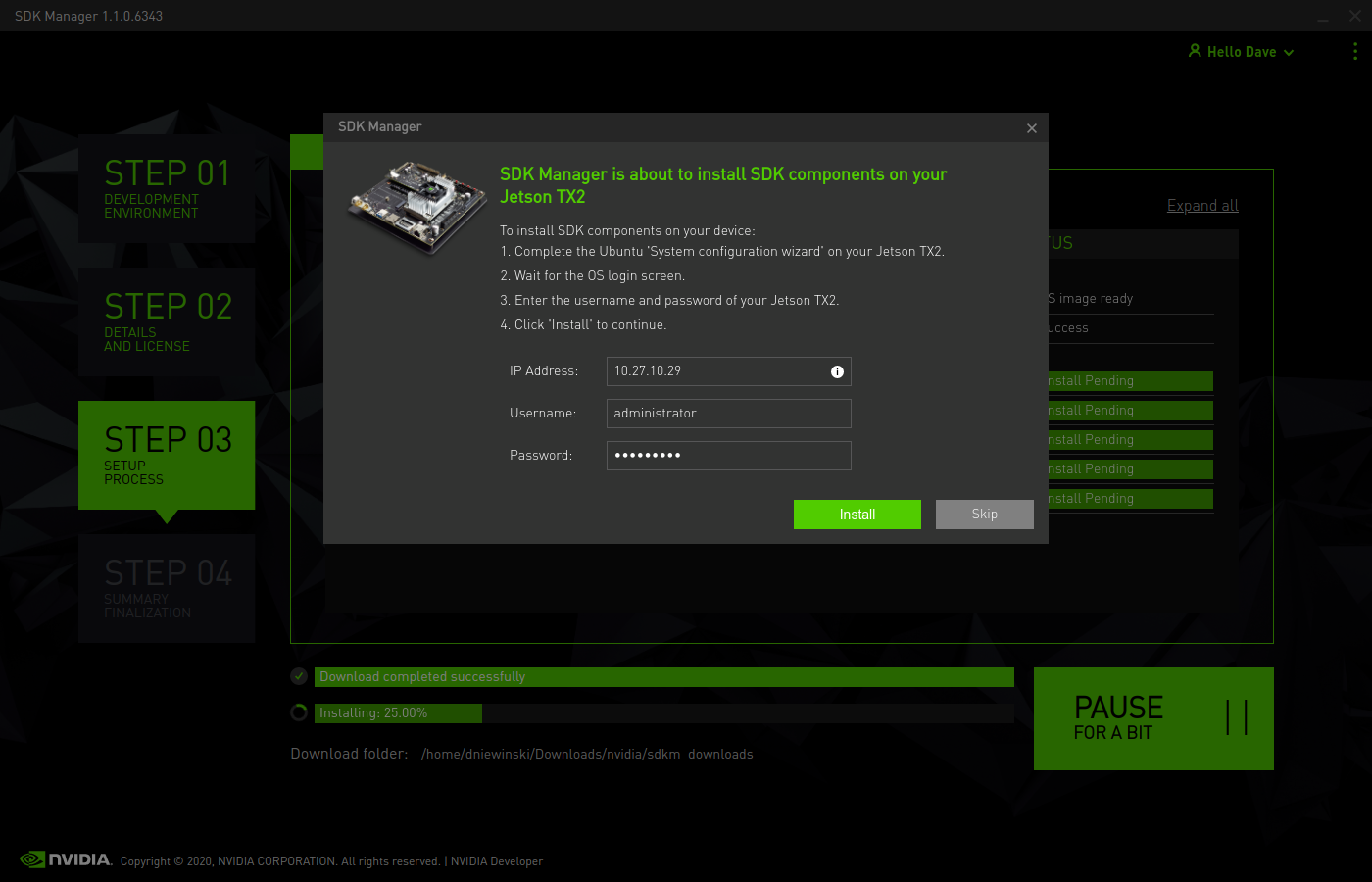Click the NVIDIA logo in the footer

[66, 859]
